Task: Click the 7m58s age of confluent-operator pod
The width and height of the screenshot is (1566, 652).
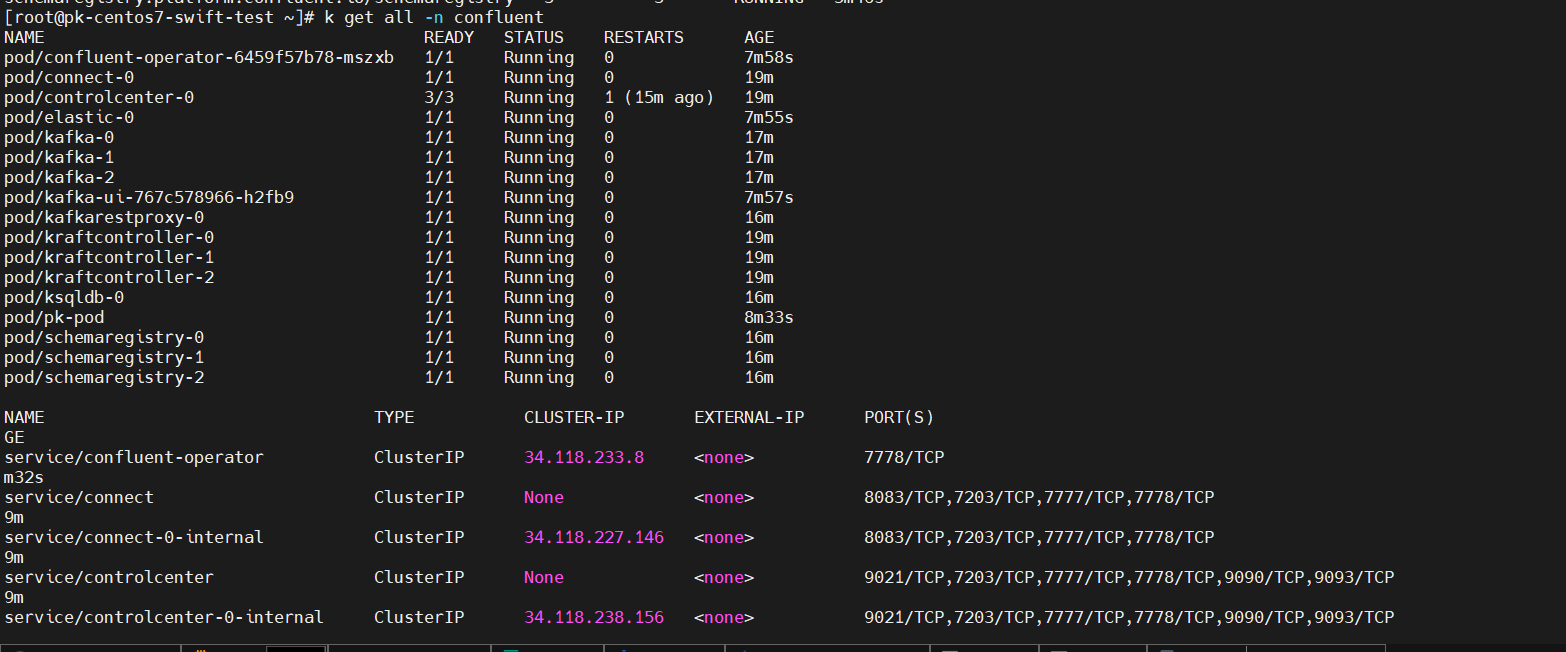Action: (769, 57)
